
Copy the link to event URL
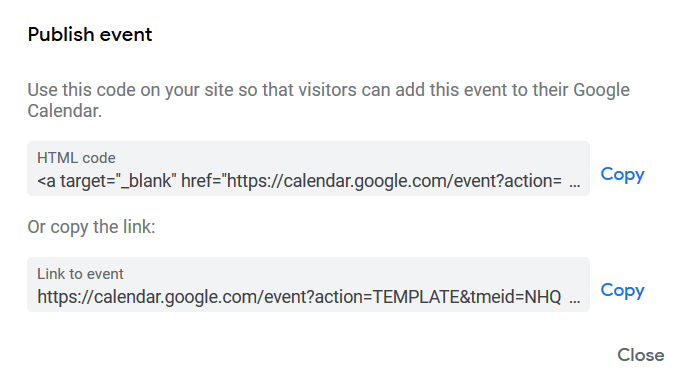622,290
